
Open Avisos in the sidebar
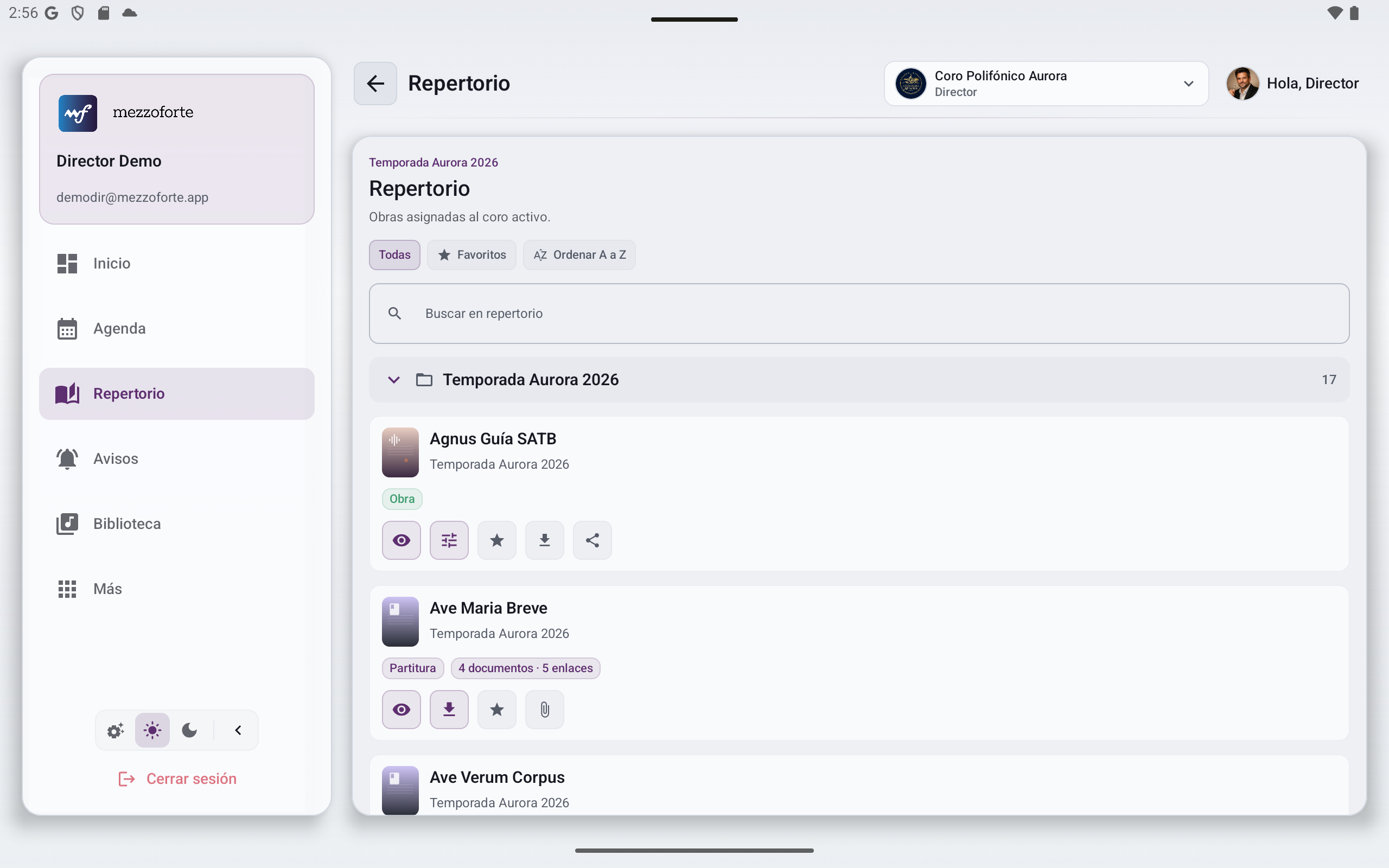point(177,459)
